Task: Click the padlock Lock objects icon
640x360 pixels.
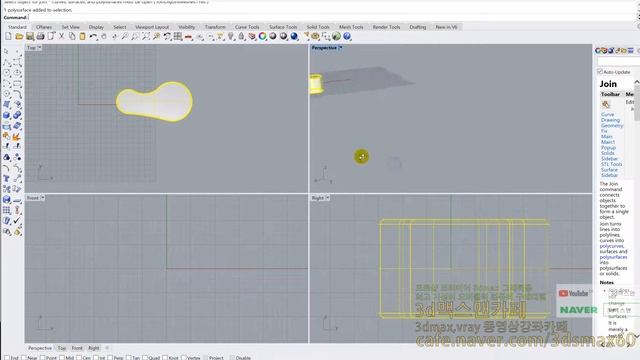Action: (x=242, y=36)
